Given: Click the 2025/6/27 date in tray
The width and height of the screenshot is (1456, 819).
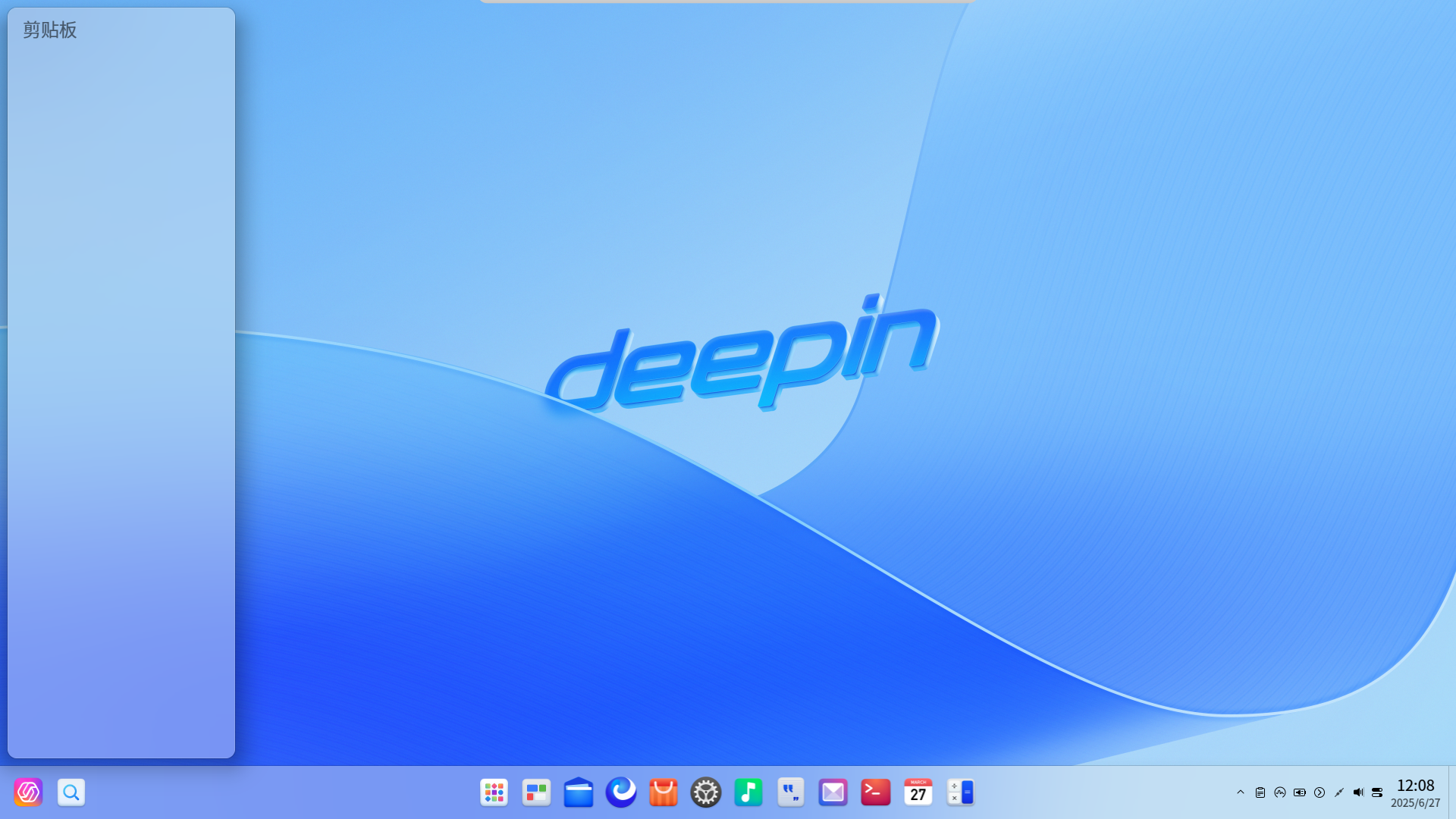Looking at the screenshot, I should pos(1416,803).
